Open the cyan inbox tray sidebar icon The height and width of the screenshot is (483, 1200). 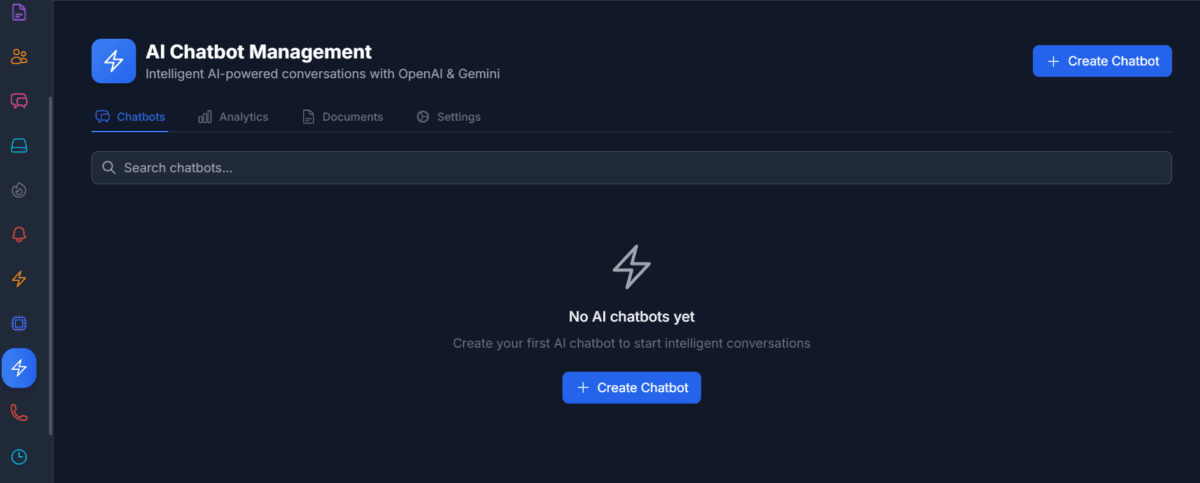click(x=19, y=146)
